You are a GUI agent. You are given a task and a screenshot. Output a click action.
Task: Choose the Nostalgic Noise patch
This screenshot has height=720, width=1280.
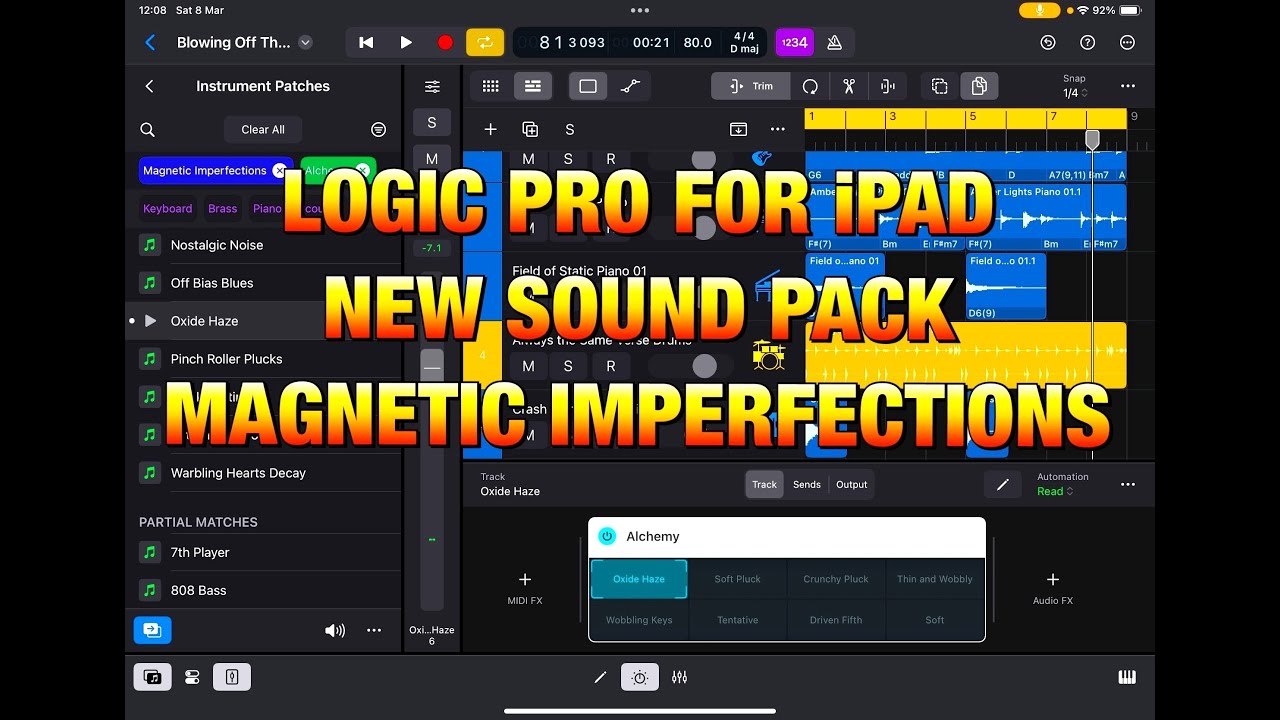click(x=263, y=245)
